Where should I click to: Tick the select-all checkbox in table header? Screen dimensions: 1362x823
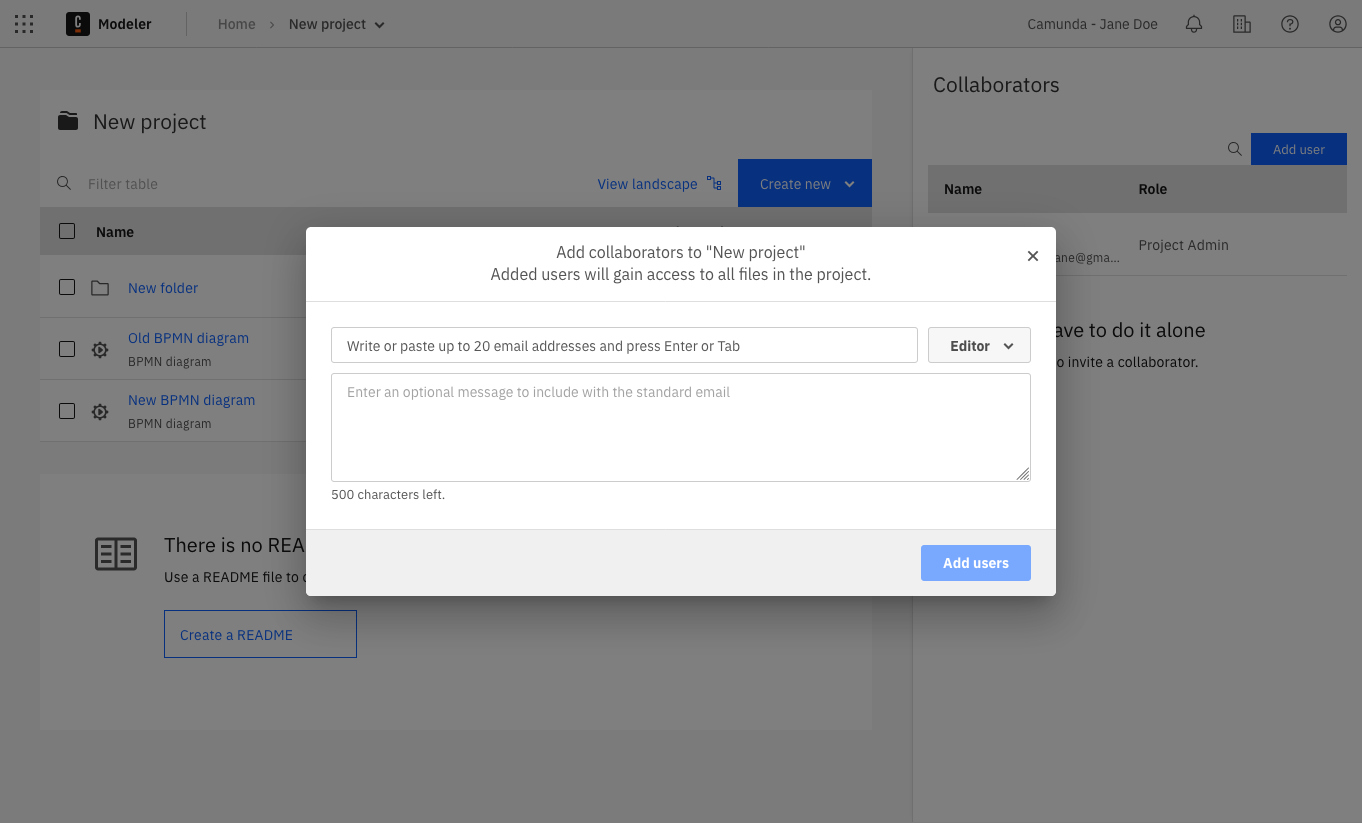coord(67,231)
